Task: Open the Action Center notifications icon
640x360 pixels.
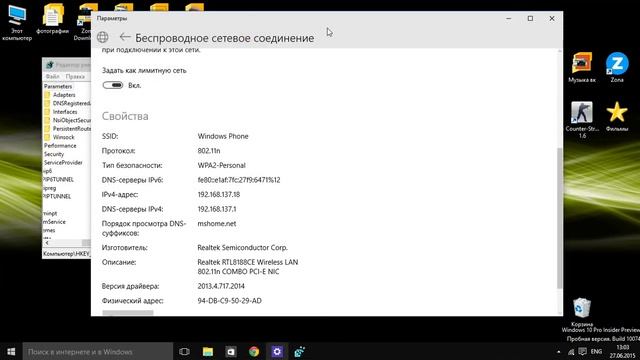Action: [582, 351]
